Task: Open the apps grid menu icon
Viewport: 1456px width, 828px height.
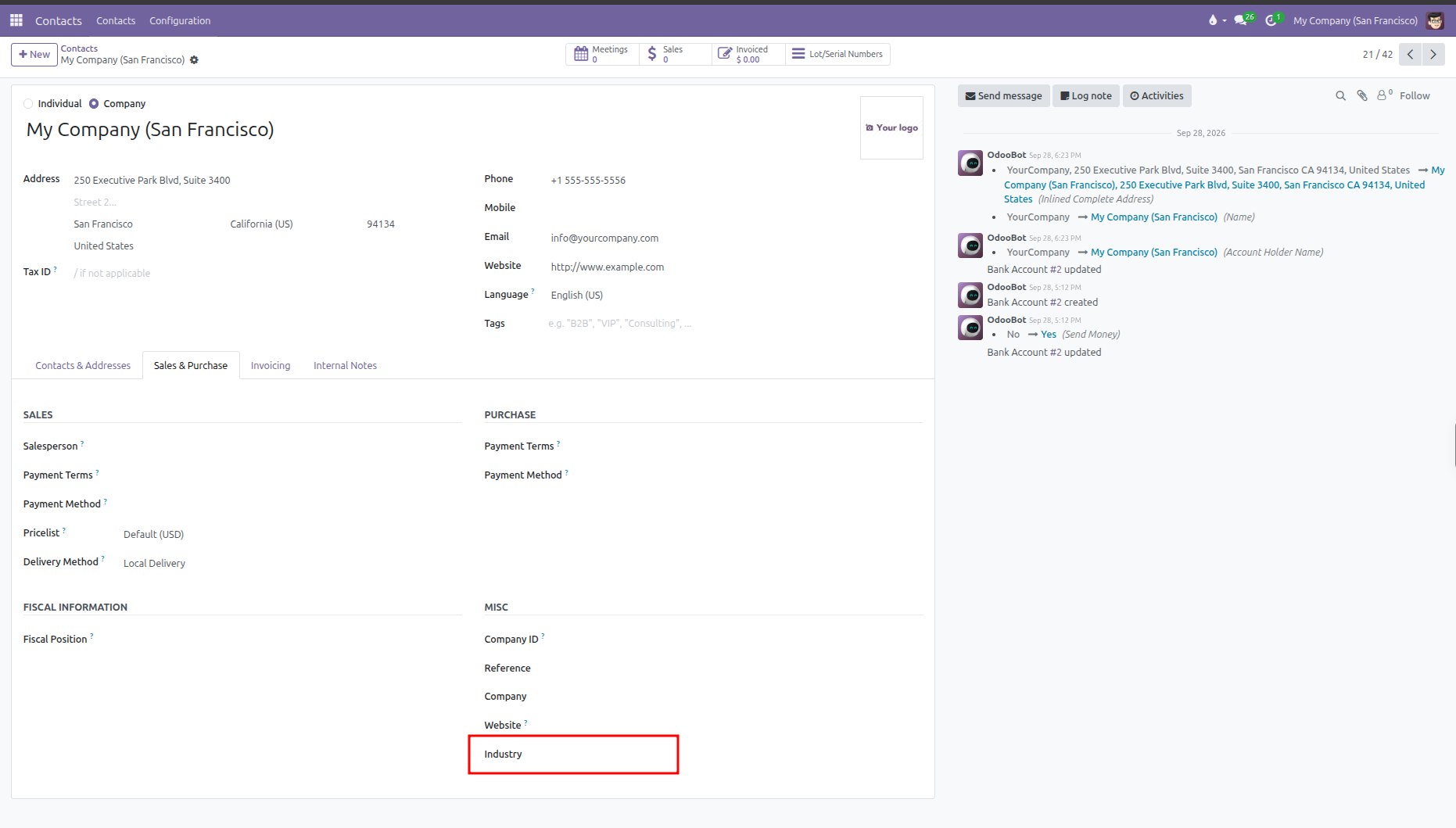Action: (x=16, y=20)
